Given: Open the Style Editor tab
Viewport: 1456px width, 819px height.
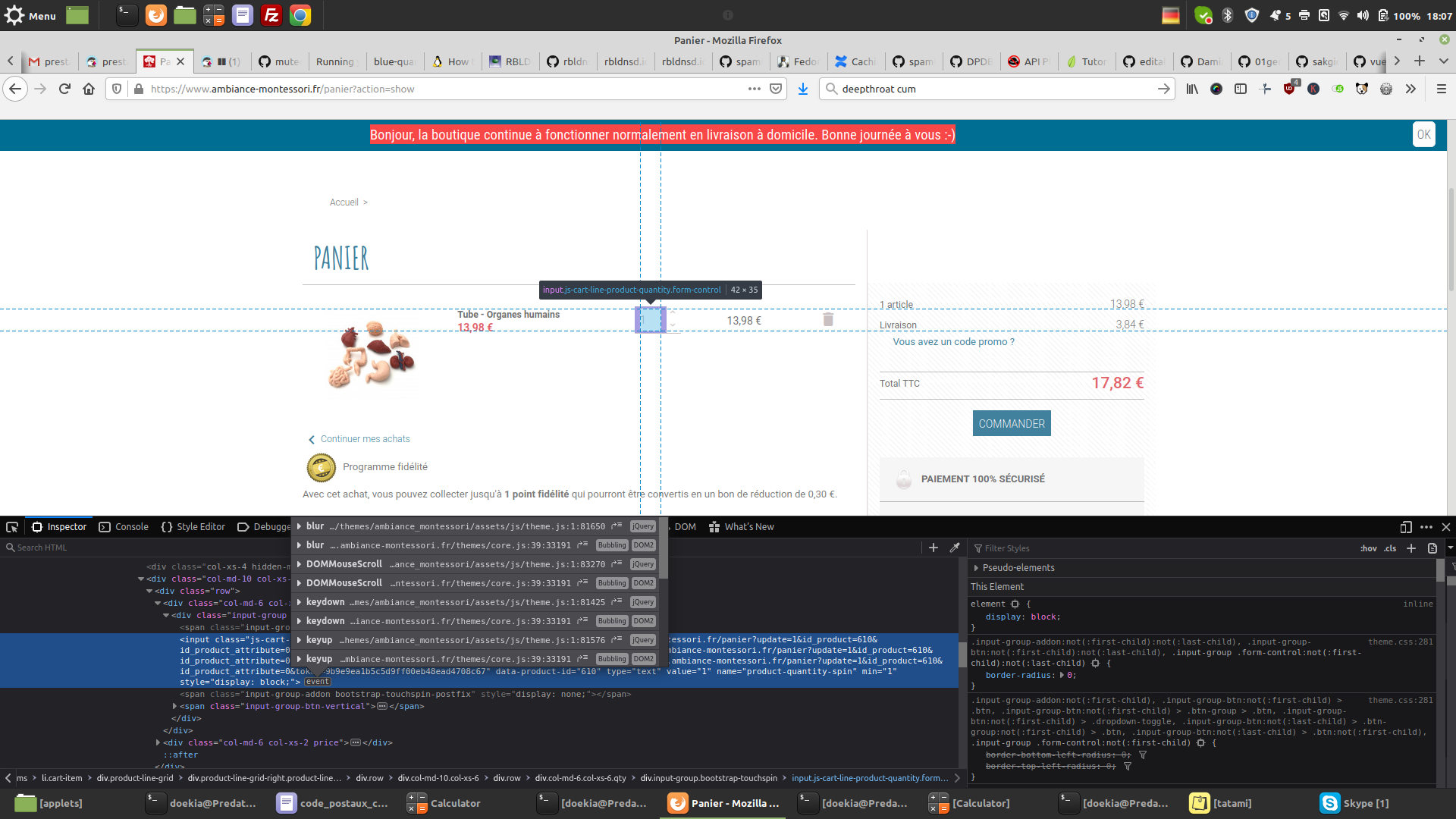Looking at the screenshot, I should pos(193,527).
